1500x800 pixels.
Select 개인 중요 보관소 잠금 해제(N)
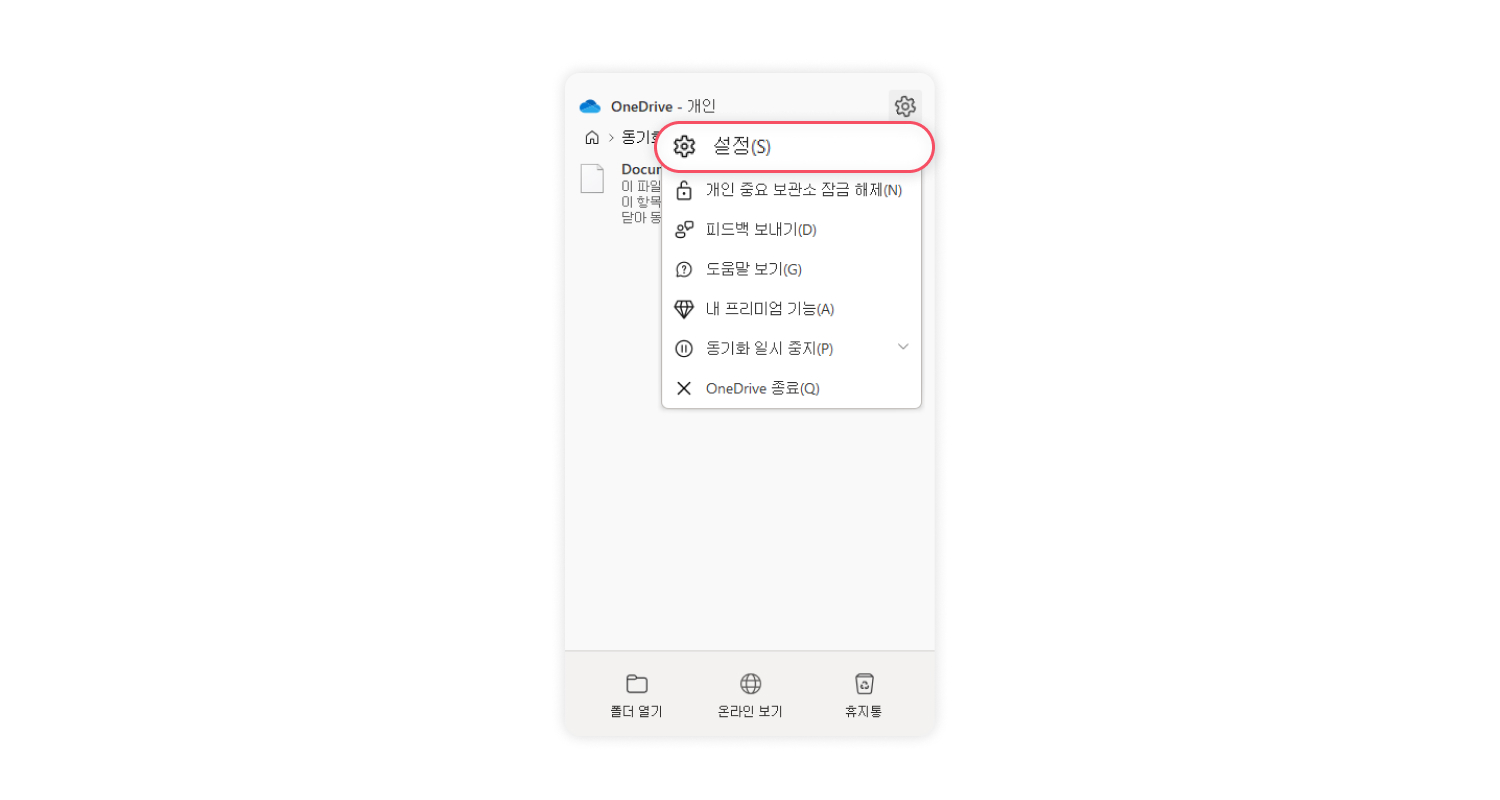click(x=791, y=190)
